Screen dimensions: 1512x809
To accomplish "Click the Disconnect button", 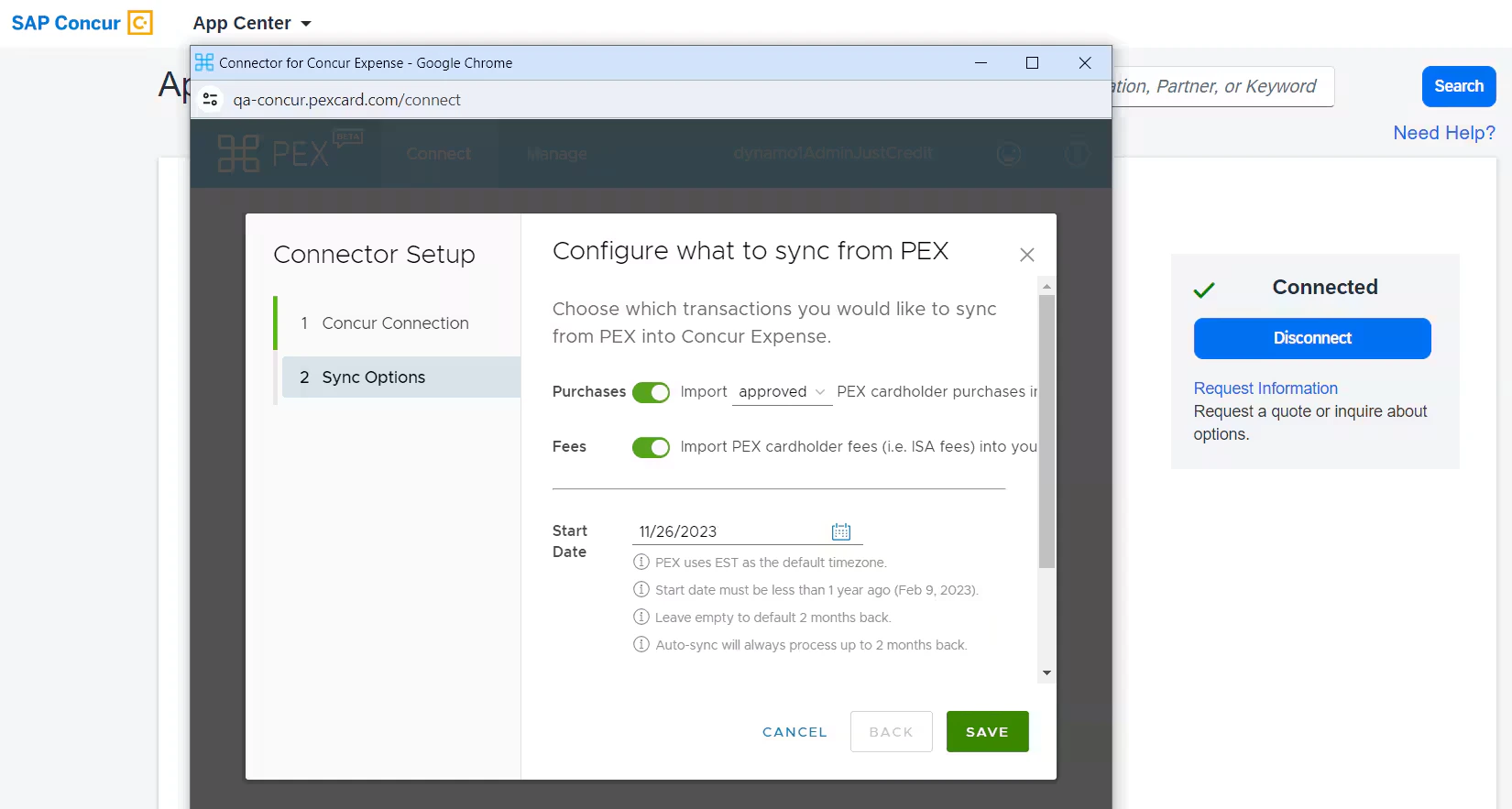I will coord(1312,338).
